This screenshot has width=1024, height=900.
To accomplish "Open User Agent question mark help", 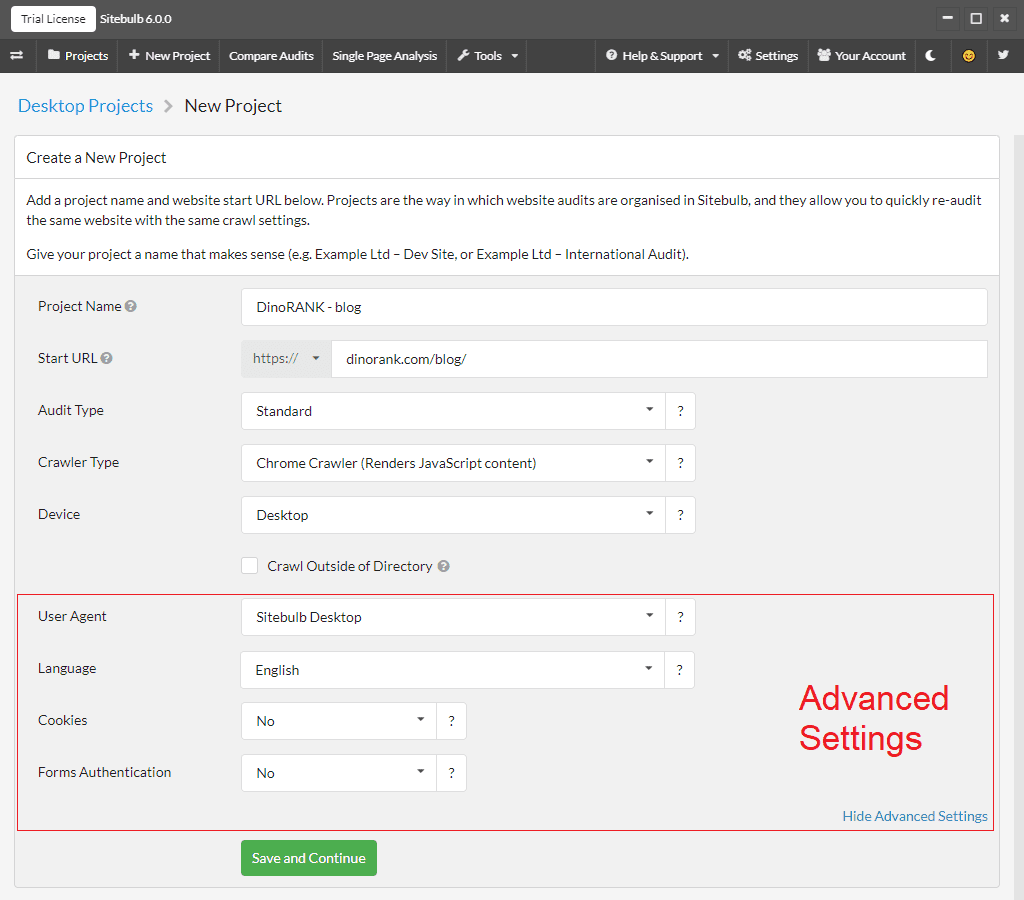I will (x=680, y=617).
